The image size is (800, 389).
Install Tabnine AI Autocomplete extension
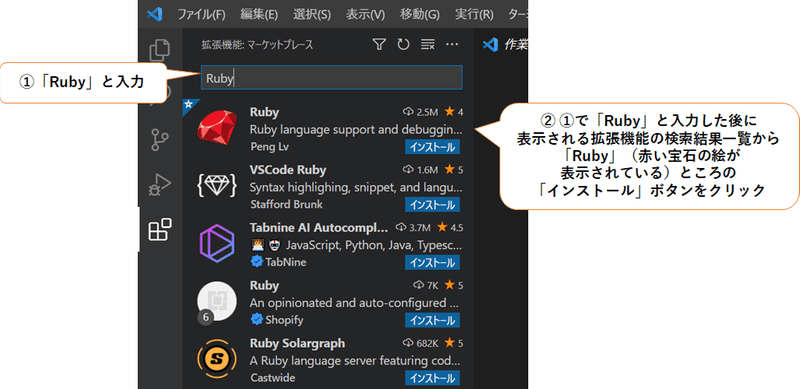point(433,262)
